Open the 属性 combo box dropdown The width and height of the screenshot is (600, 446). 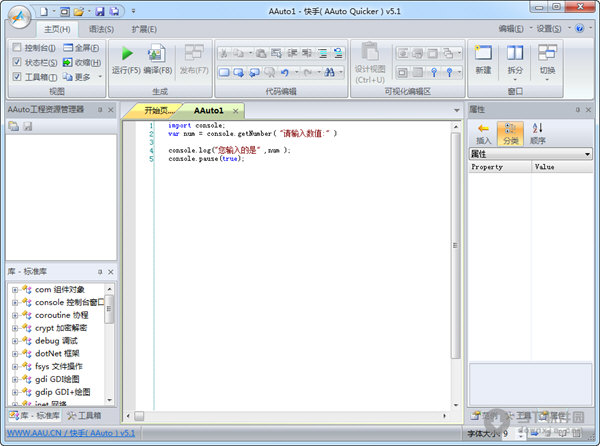[x=587, y=154]
